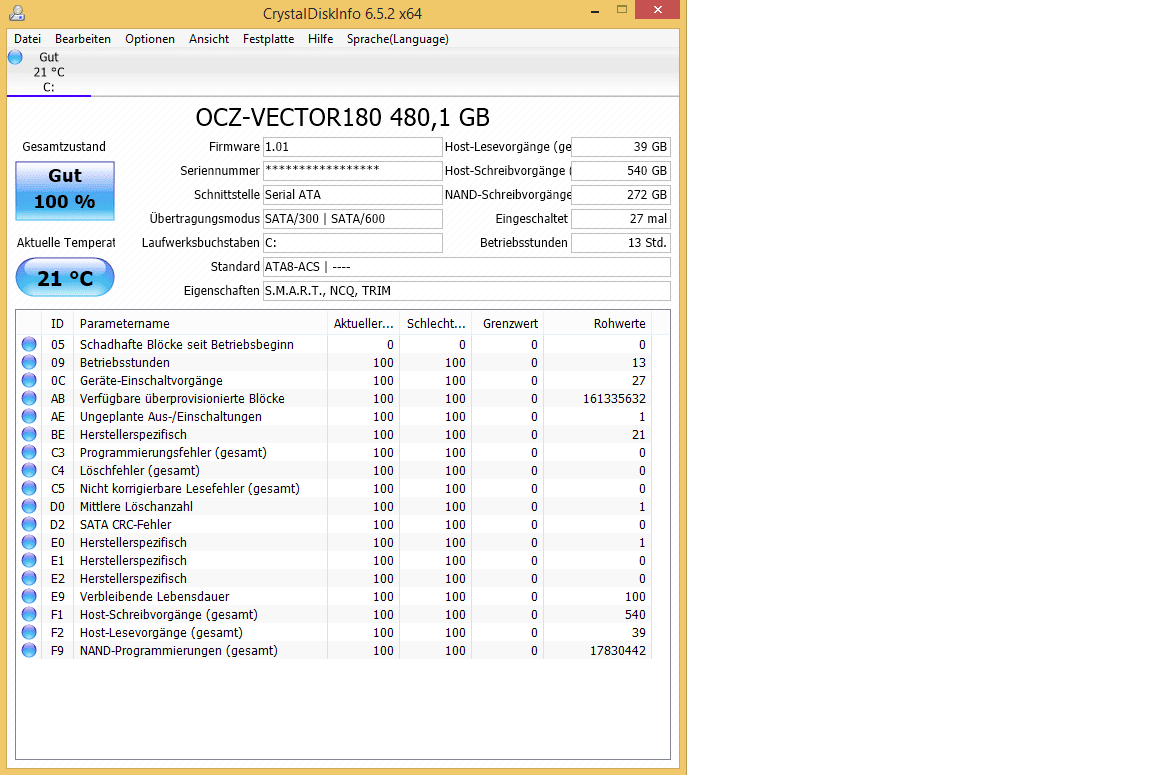
Task: Click the Schlecht... column header
Action: pos(436,323)
